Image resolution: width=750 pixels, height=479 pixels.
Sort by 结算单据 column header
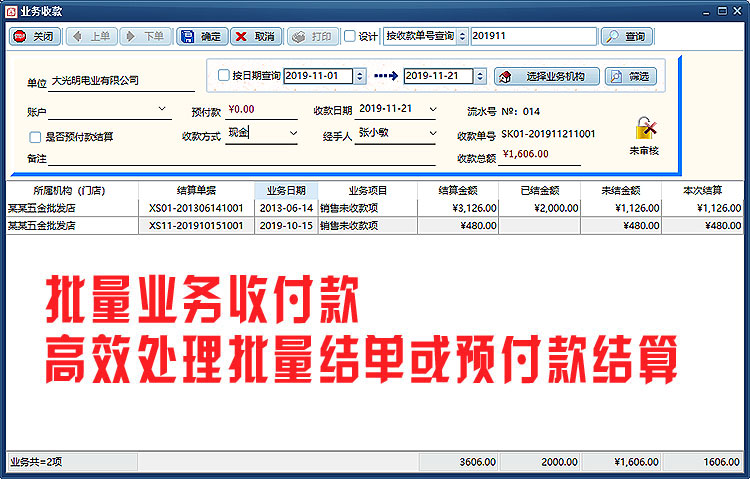point(196,190)
